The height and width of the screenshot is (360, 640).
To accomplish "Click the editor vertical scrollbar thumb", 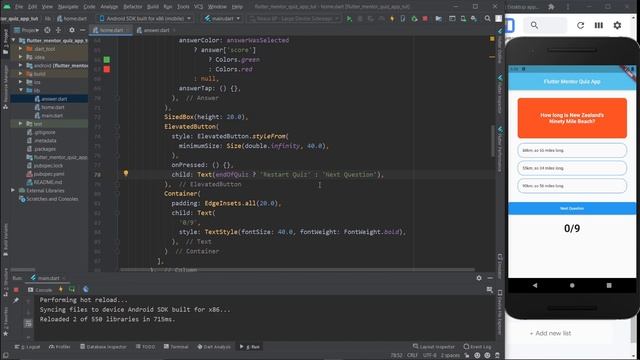I will coord(492,141).
